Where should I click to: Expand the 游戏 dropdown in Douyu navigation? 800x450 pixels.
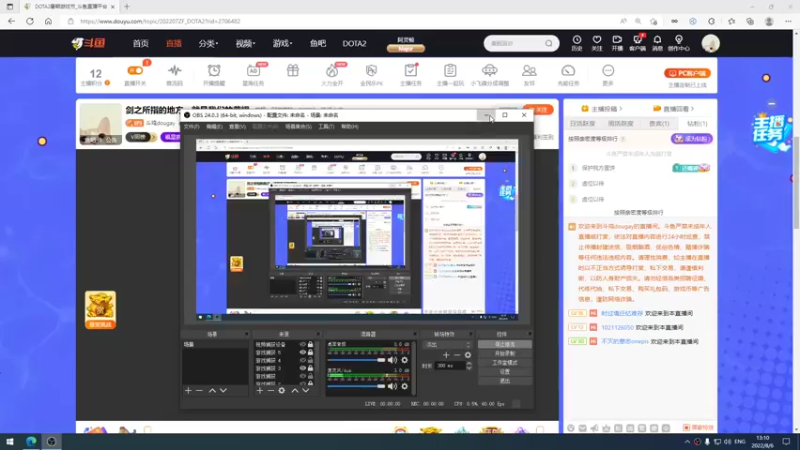pos(282,43)
